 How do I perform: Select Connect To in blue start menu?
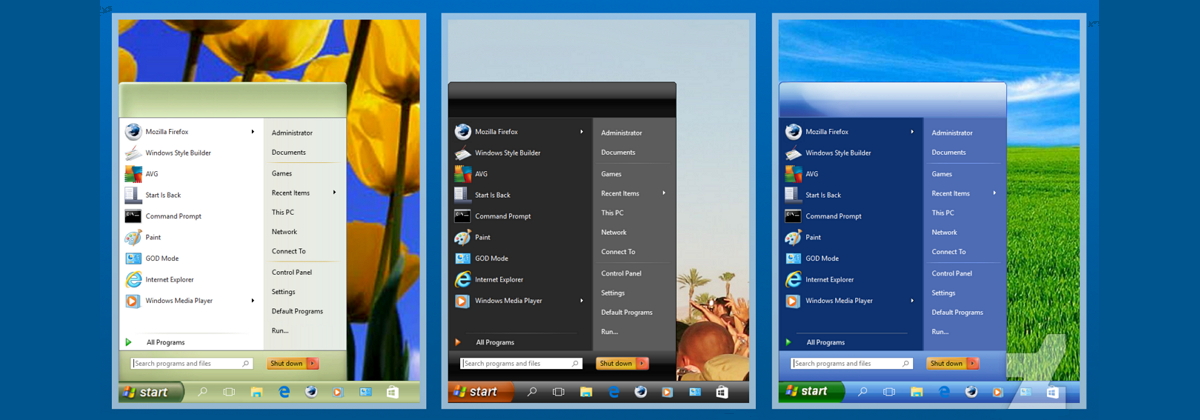coord(949,251)
